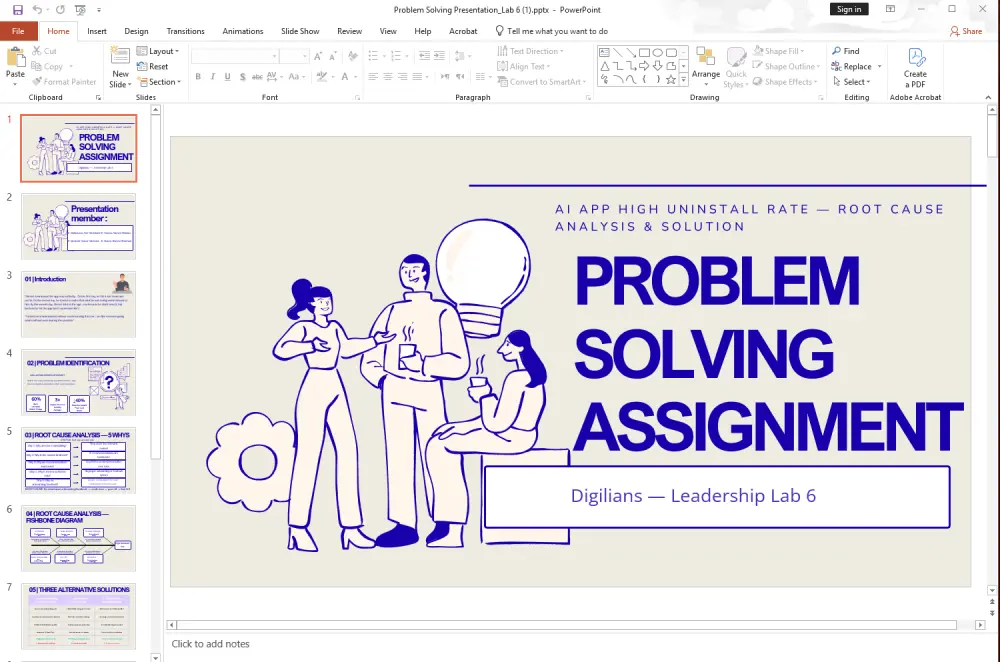Click Clear All Formatting icon

point(353,56)
